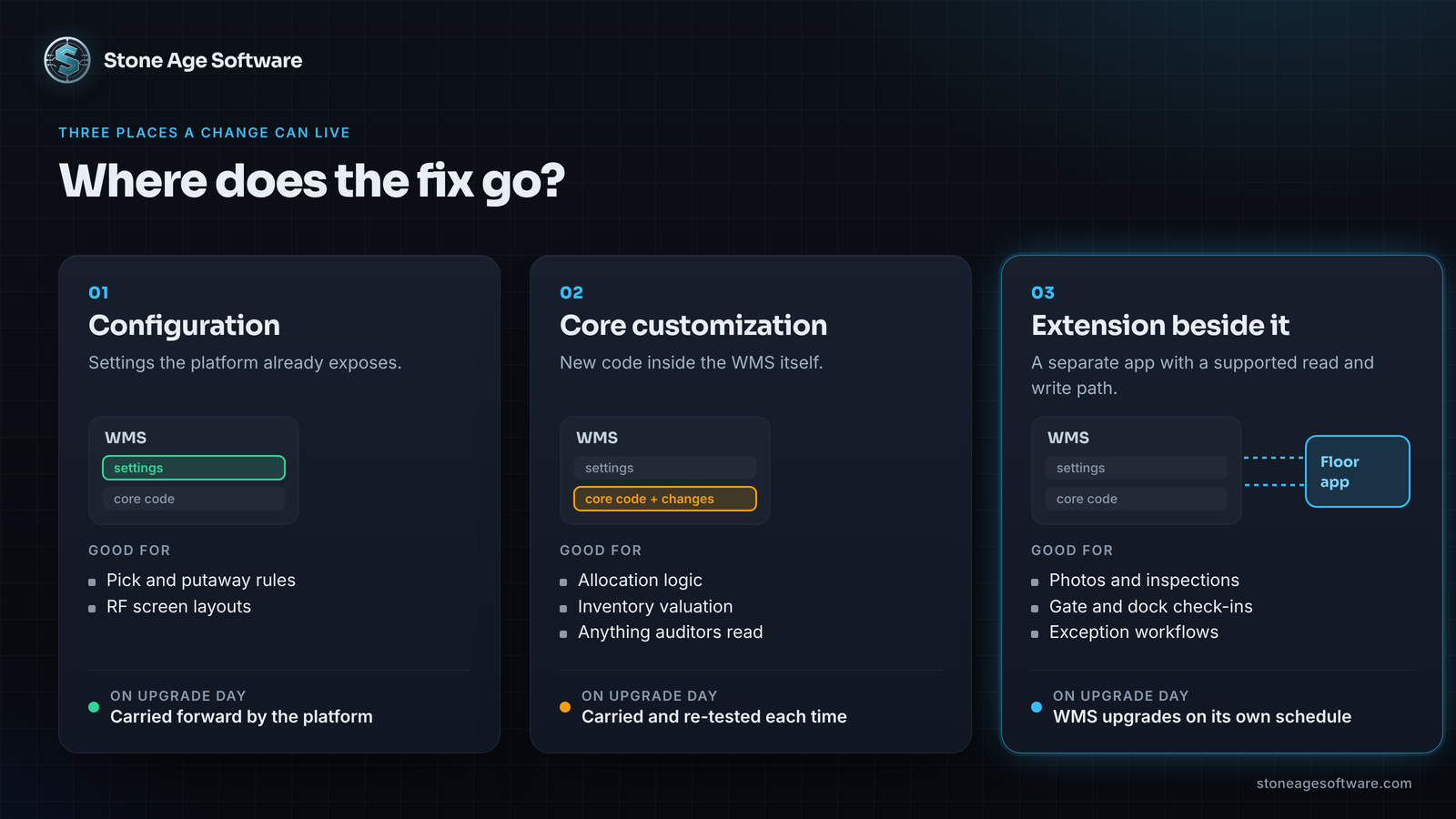Click core code chip in Extension card
The height and width of the screenshot is (819, 1456).
pyautogui.click(x=1137, y=499)
